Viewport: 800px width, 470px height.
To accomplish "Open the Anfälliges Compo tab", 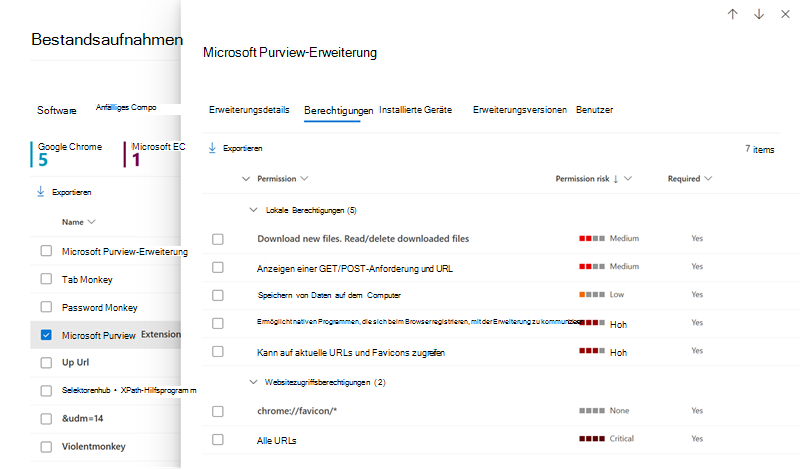I will (x=126, y=107).
